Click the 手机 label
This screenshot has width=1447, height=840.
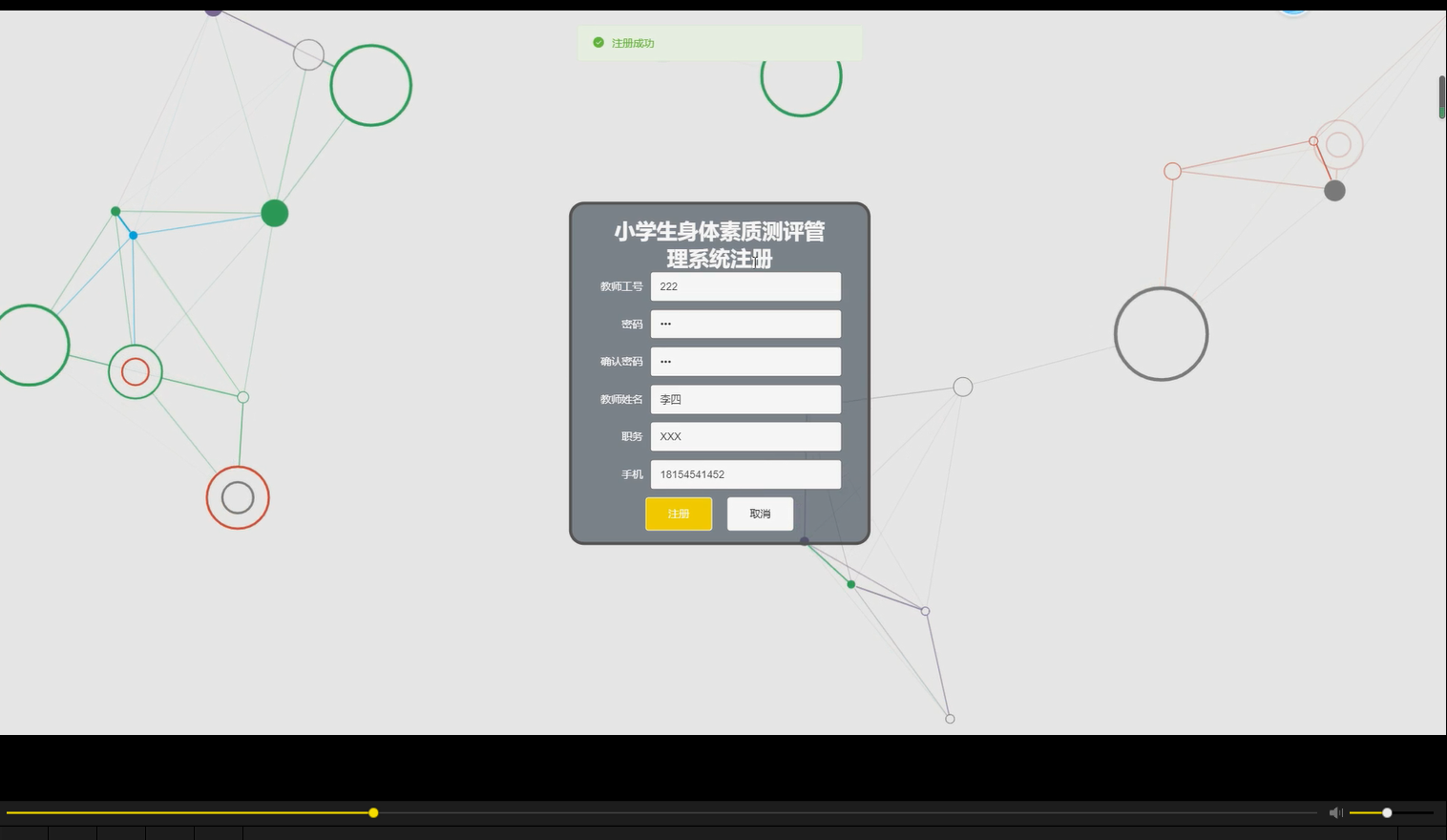tap(632, 474)
